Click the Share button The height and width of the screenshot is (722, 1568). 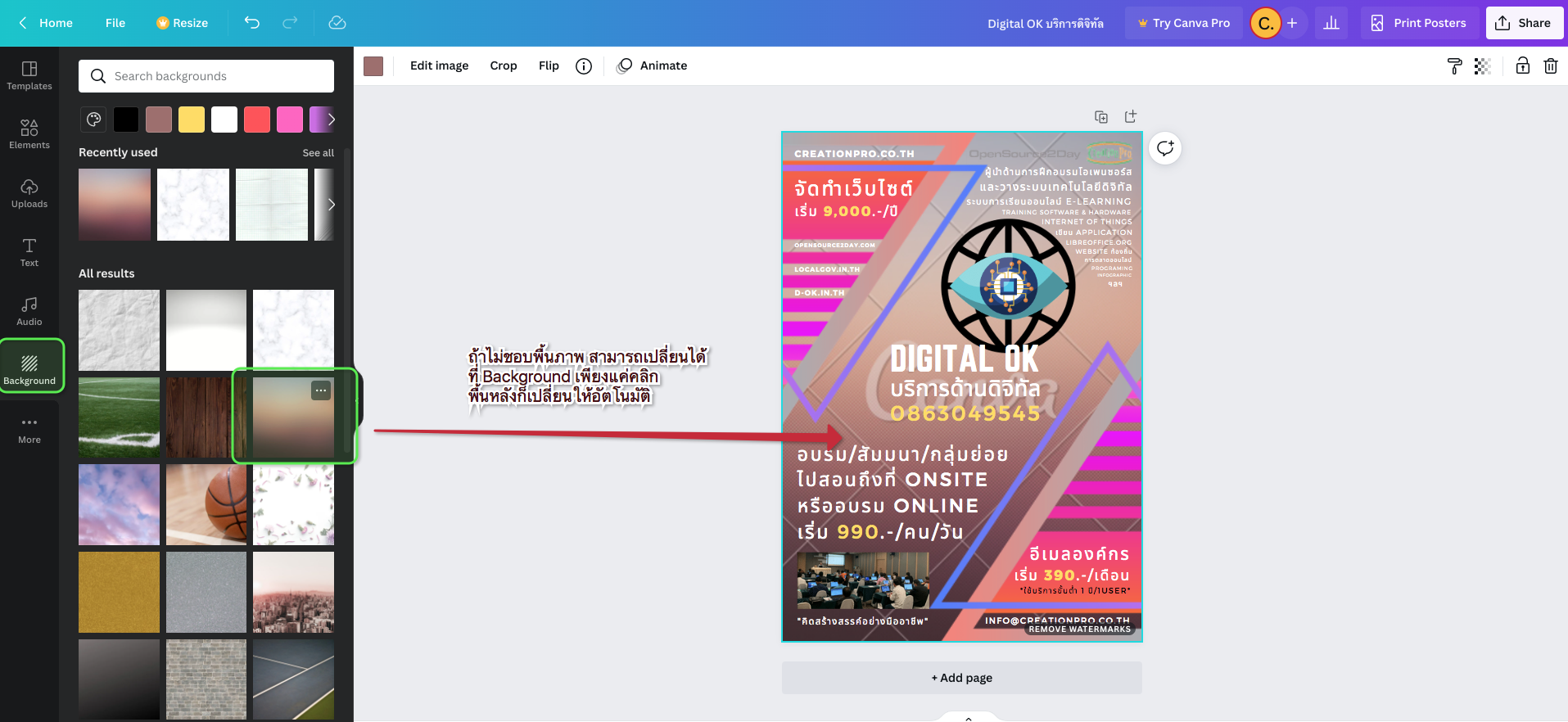[1524, 23]
